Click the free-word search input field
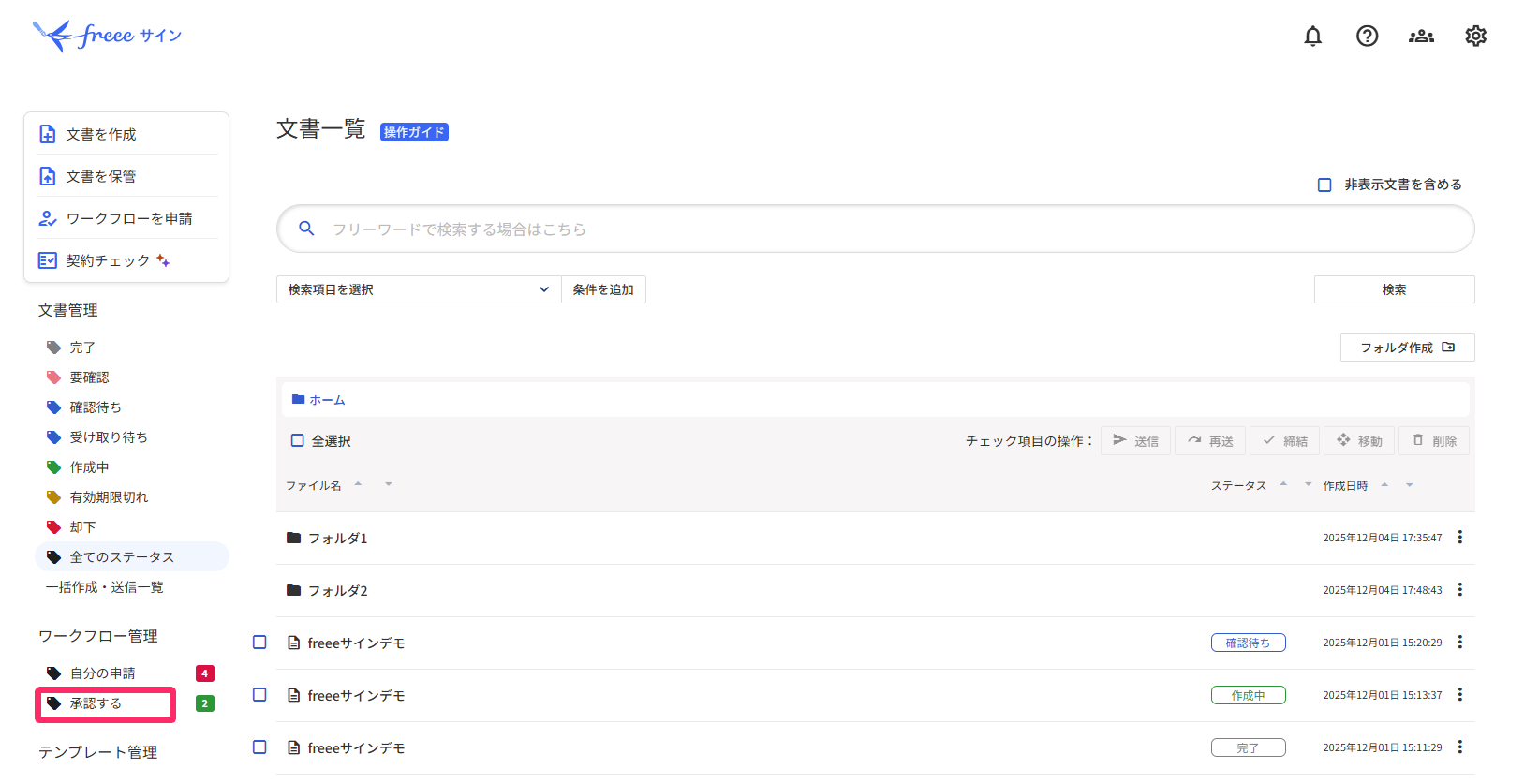Viewport: 1539px width, 784px height. pyautogui.click(x=876, y=229)
